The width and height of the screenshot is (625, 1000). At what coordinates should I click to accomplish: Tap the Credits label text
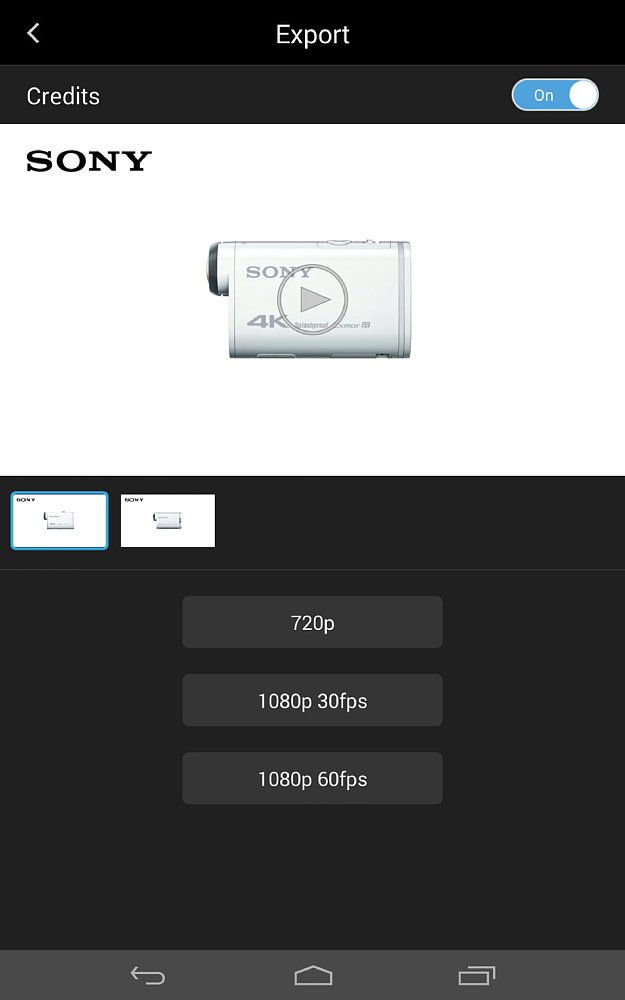(x=63, y=96)
